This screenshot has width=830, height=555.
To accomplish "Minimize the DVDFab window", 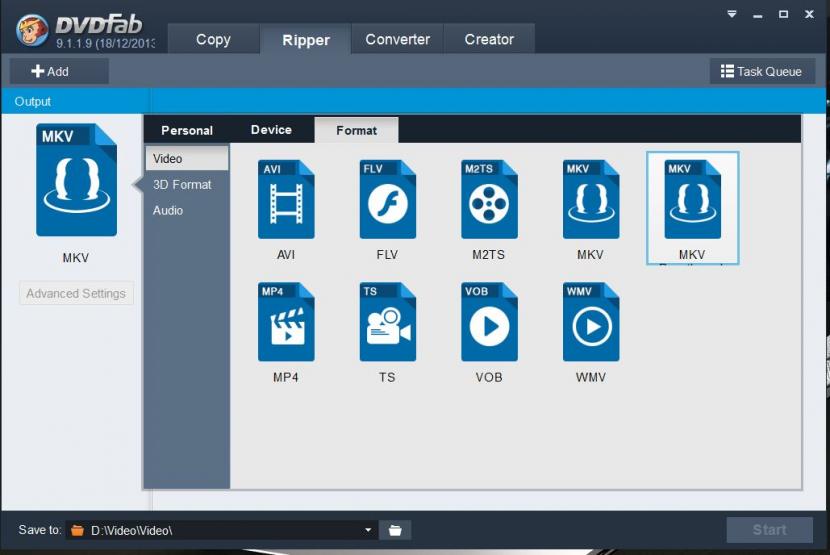I will tap(757, 15).
